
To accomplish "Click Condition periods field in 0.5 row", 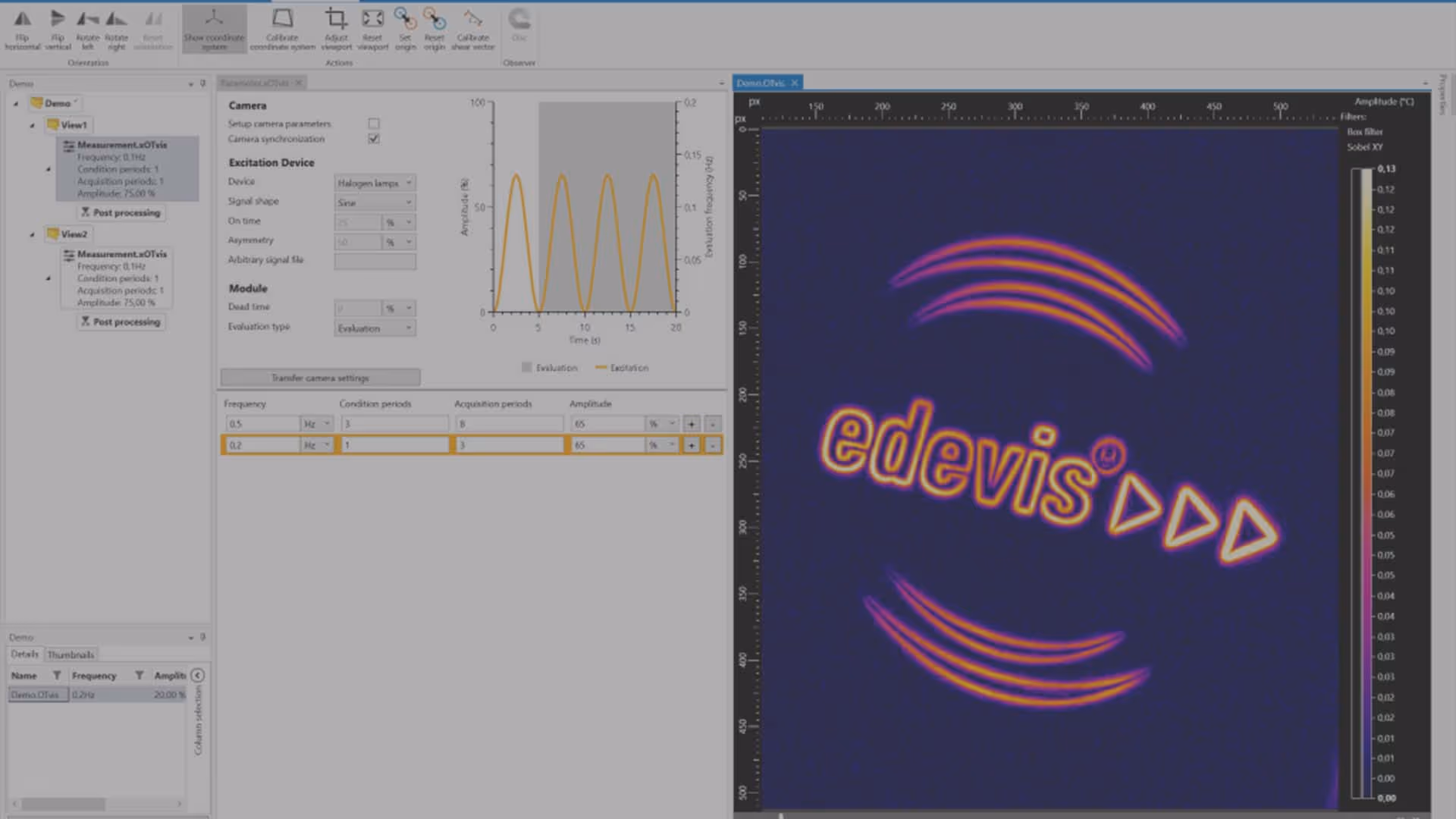I will click(394, 424).
